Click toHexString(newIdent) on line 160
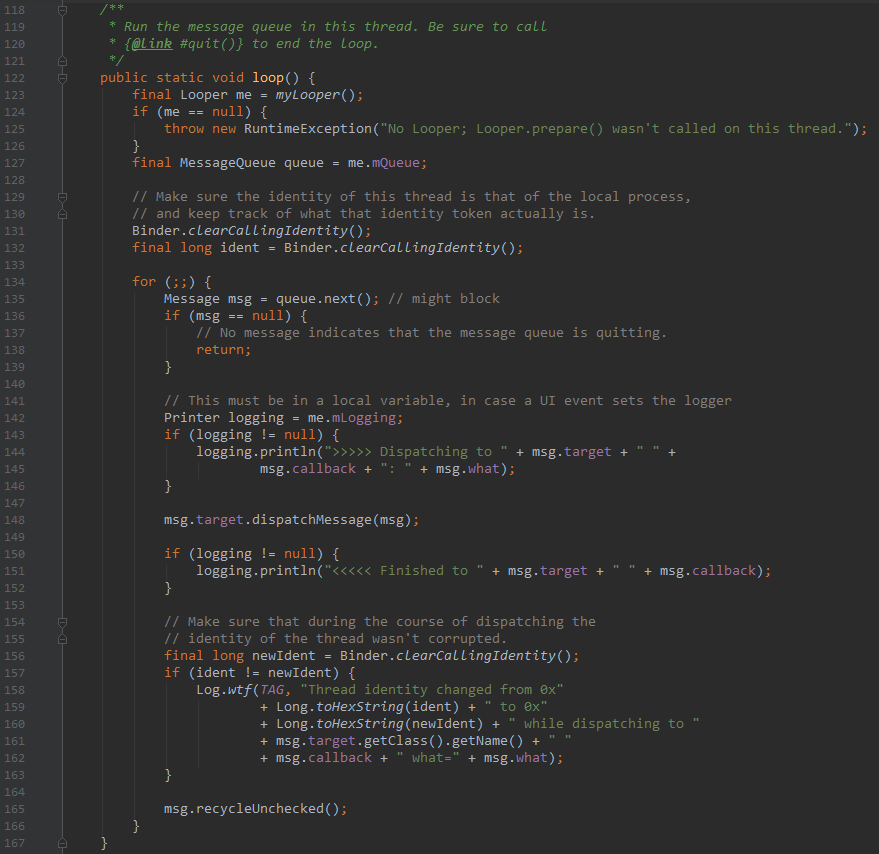The width and height of the screenshot is (879, 854). click(x=400, y=723)
